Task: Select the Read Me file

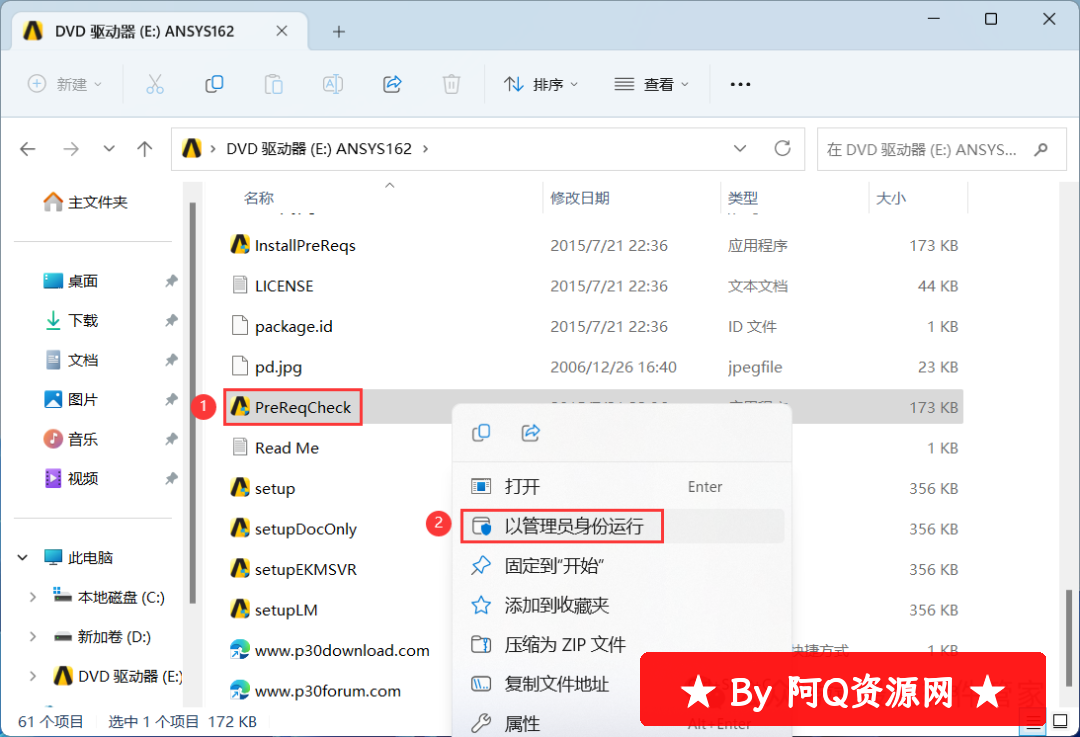Action: pyautogui.click(x=275, y=448)
